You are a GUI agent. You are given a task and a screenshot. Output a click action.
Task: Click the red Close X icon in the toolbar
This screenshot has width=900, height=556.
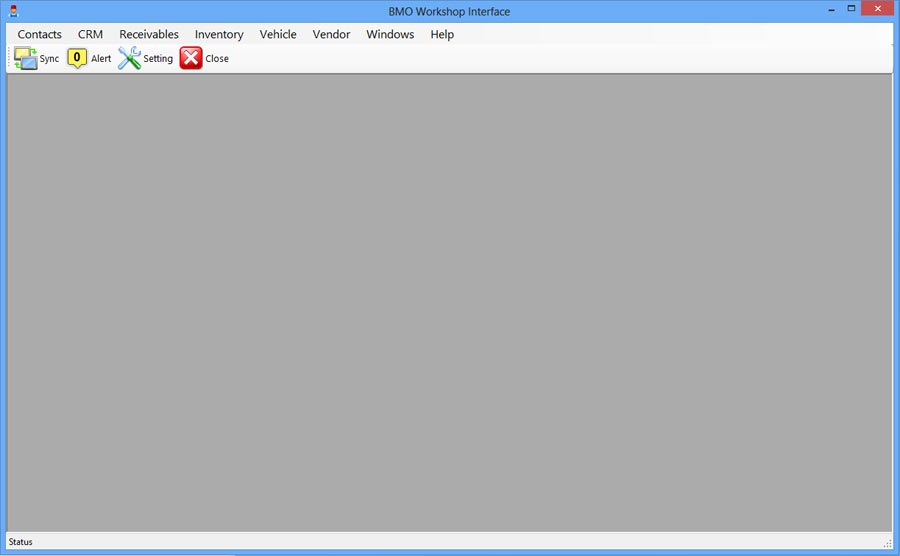pos(191,58)
